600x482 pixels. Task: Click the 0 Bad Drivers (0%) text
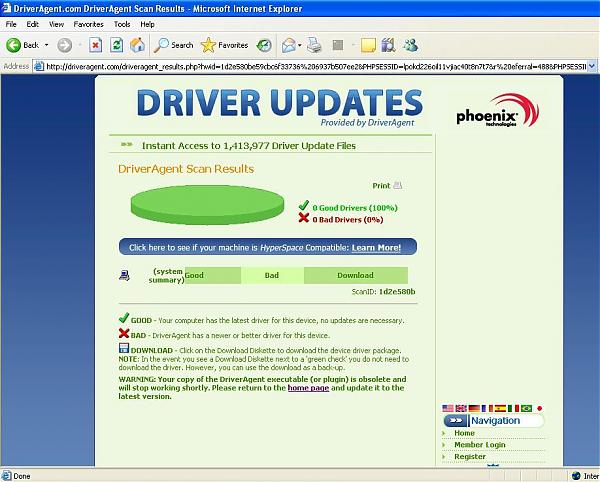(347, 220)
